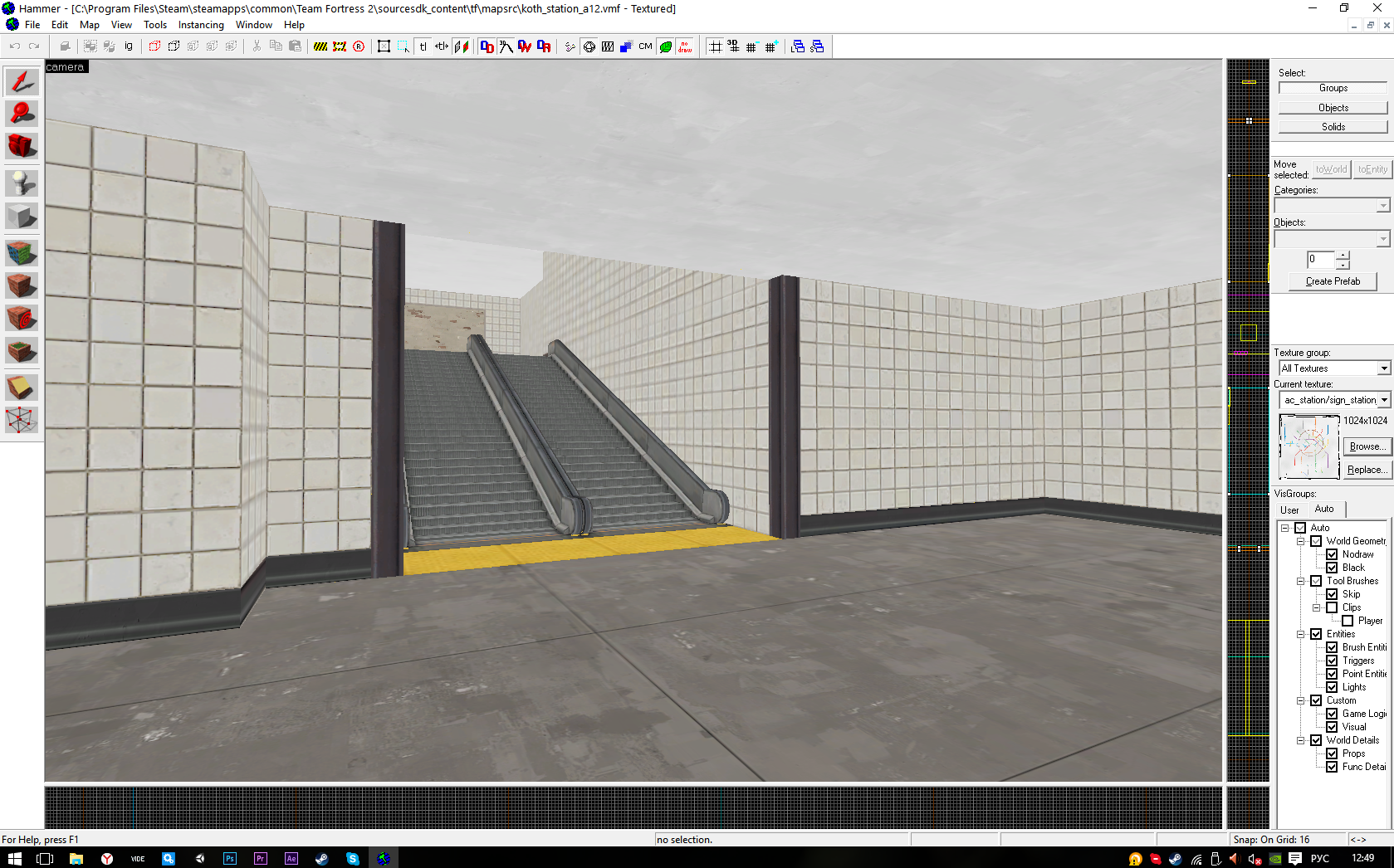This screenshot has width=1394, height=868.
Task: Collapse the Custom tree node
Action: [1300, 700]
